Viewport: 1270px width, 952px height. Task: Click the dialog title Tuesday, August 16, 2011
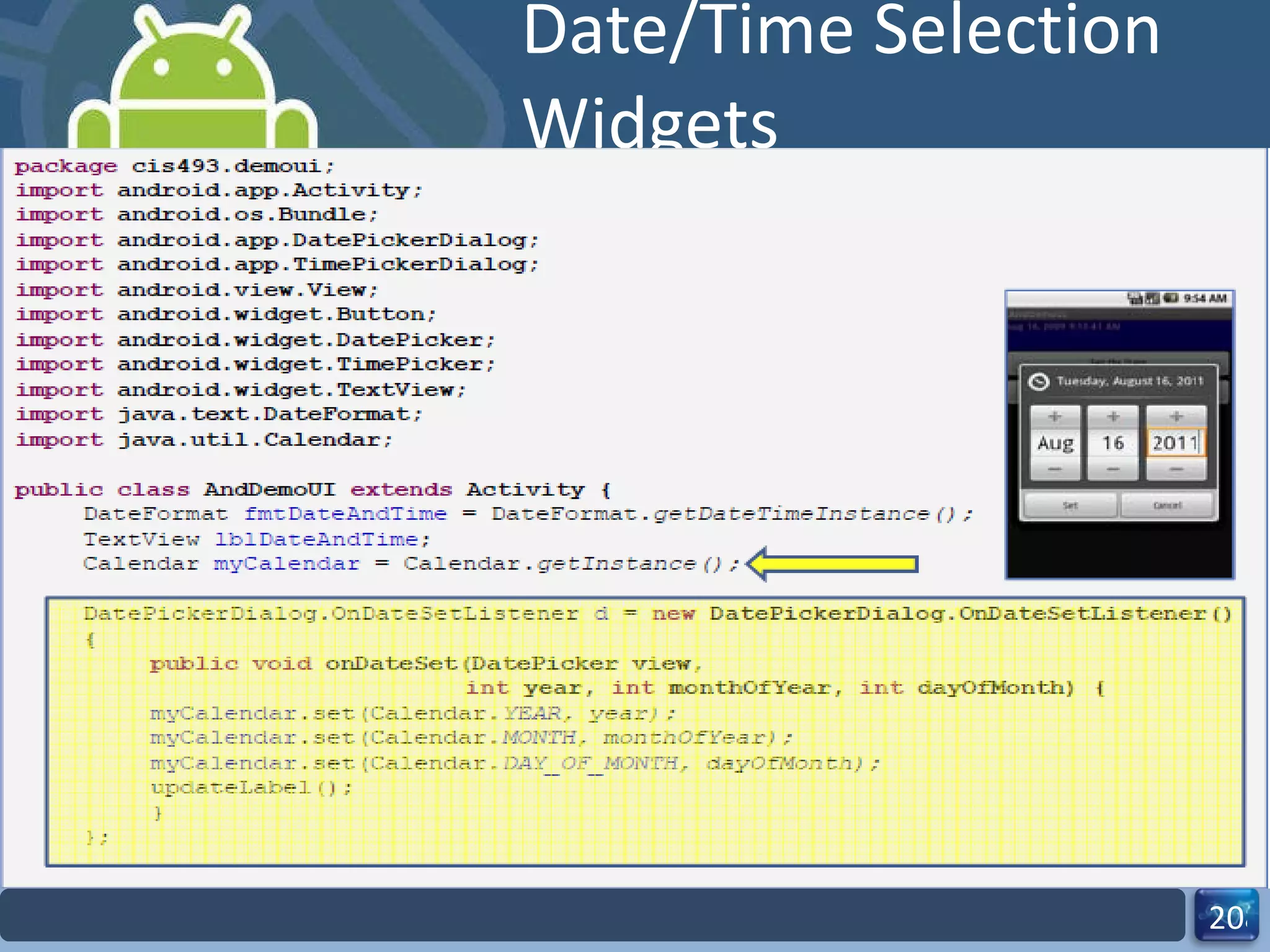(1130, 381)
